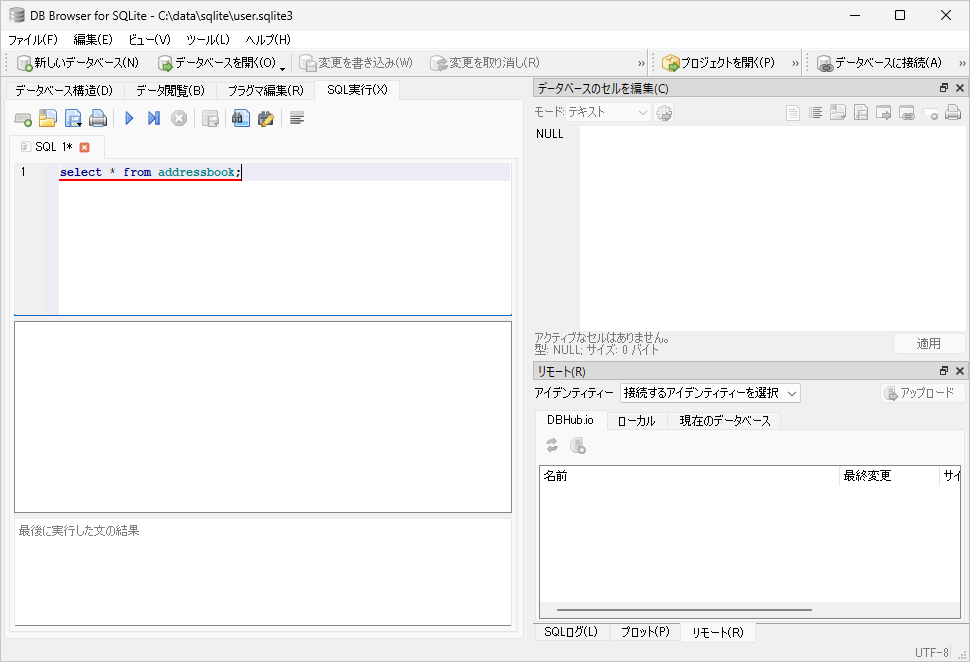Open a new SQL tab
The width and height of the screenshot is (970, 662).
pyautogui.click(x=22, y=117)
